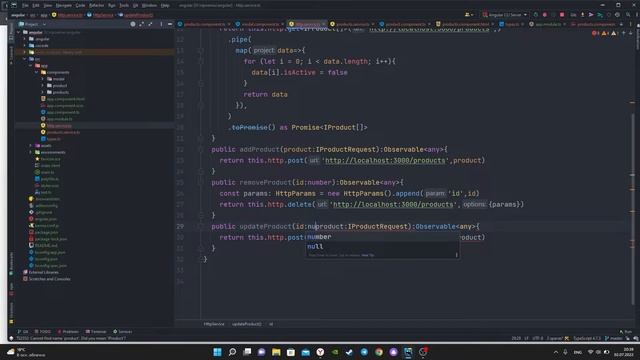The height and width of the screenshot is (360, 640).
Task: Expand the products folder
Action: pos(42,92)
